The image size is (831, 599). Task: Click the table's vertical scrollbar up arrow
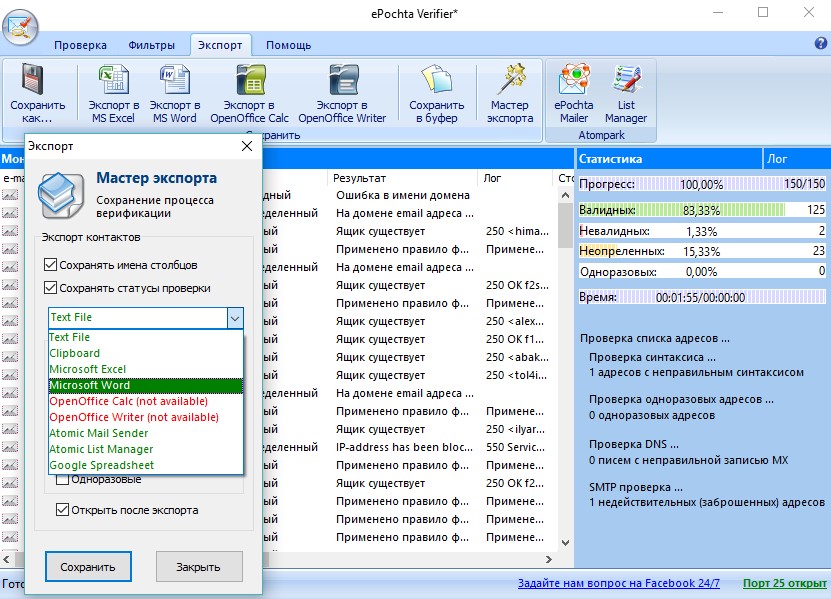pos(565,195)
